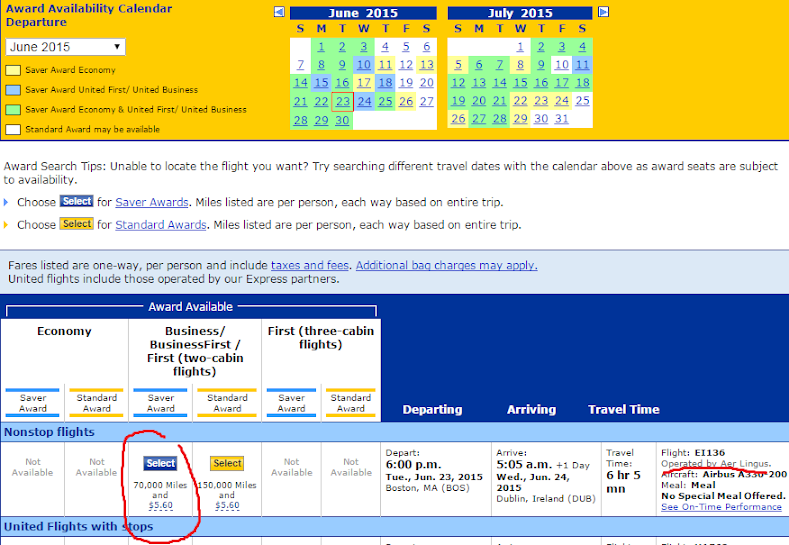Open the Standard Awards link

point(161,225)
